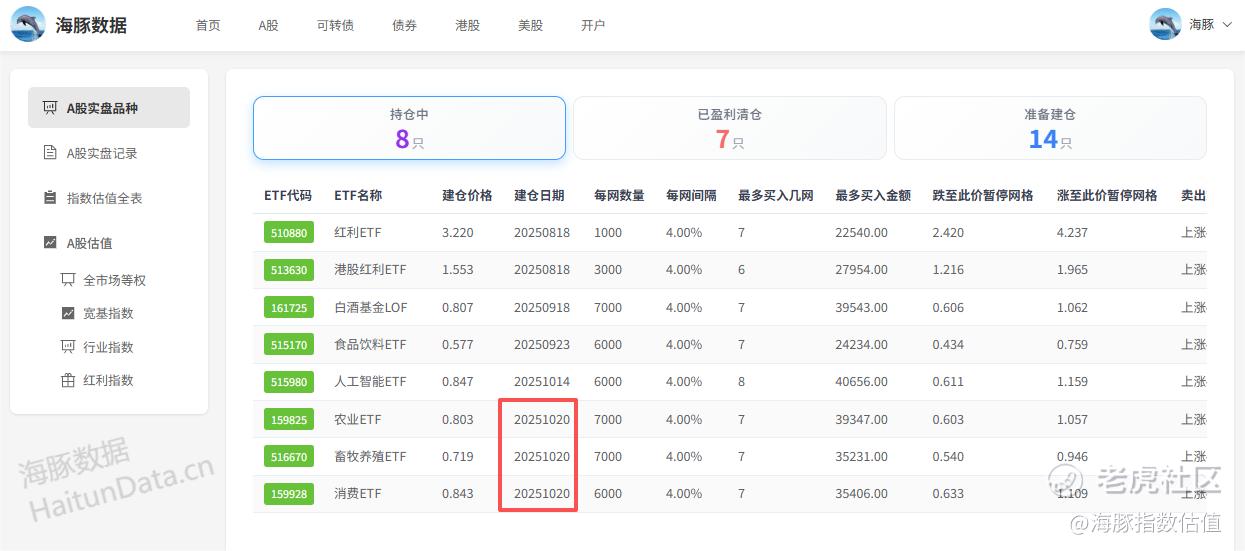1245x551 pixels.
Task: Click the 20250923 build date cell
Action: [542, 345]
